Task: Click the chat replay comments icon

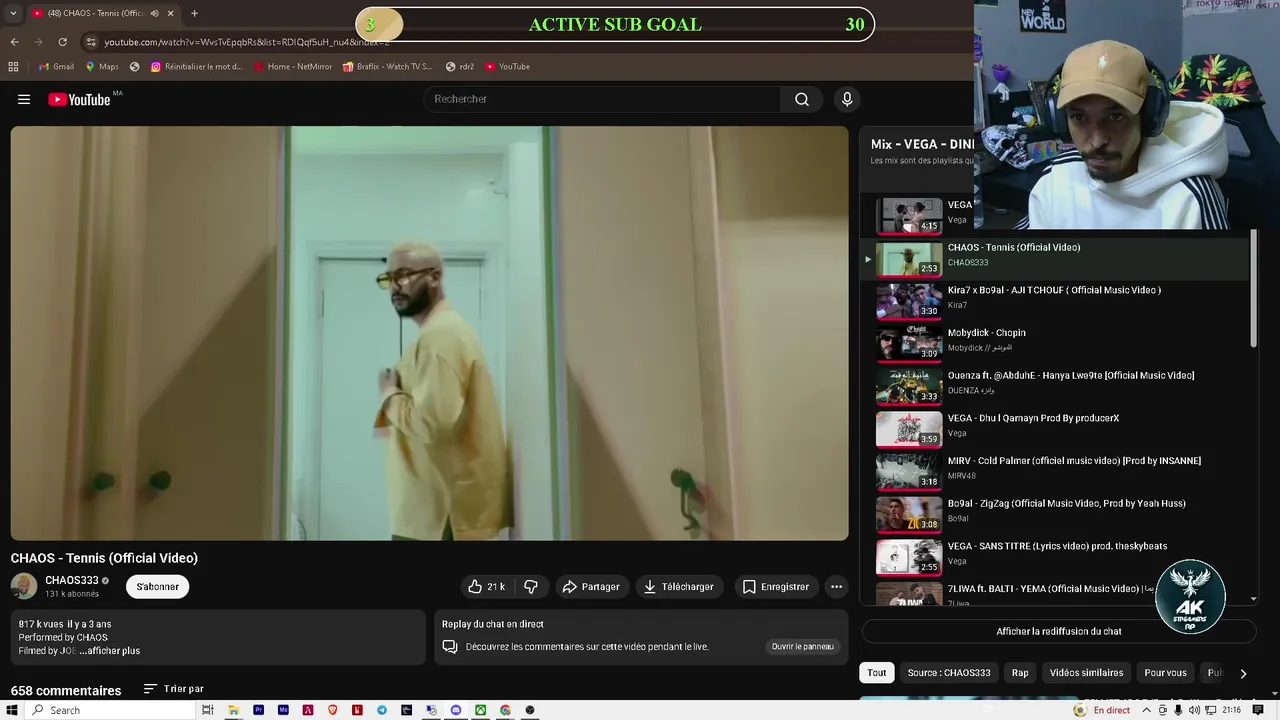Action: 450,647
